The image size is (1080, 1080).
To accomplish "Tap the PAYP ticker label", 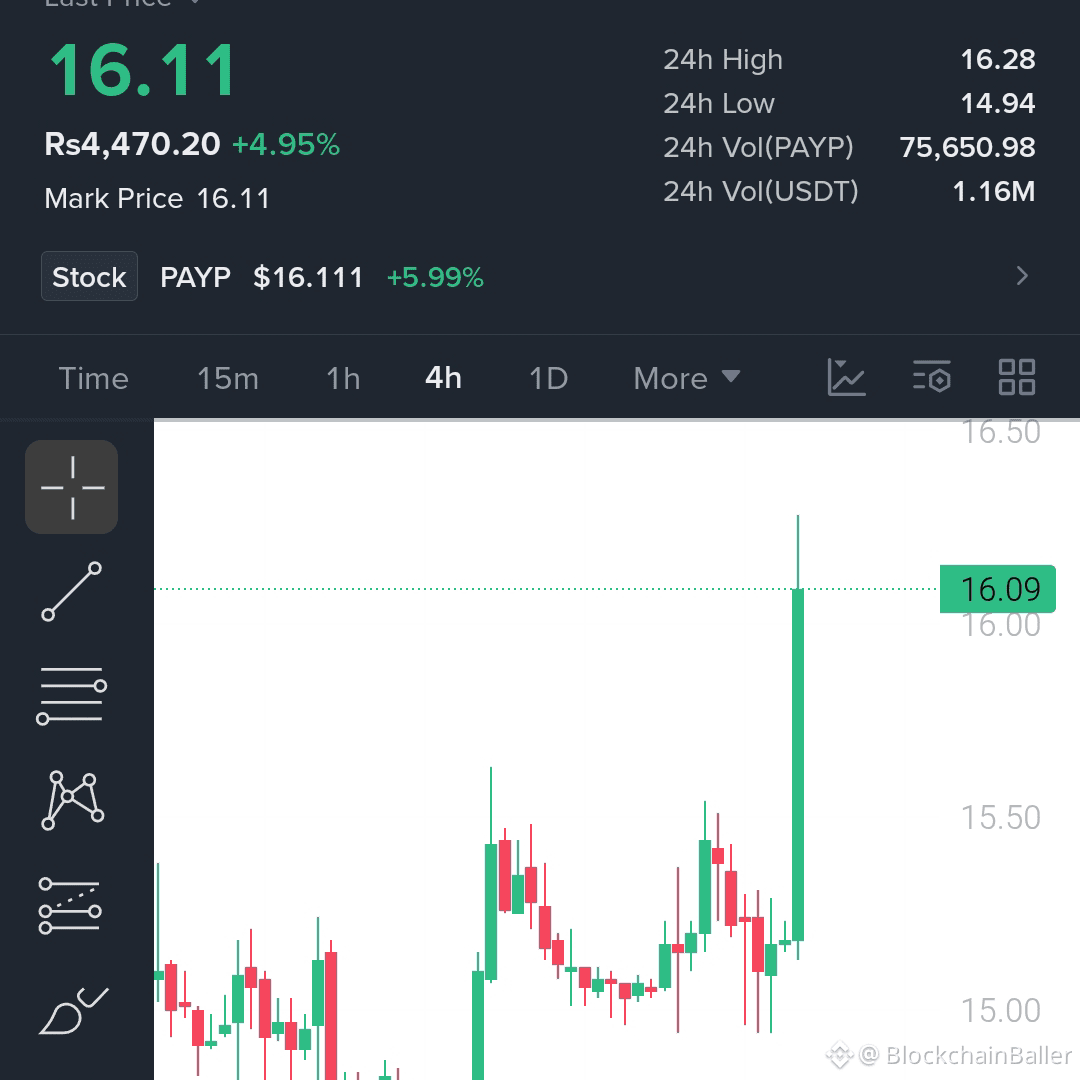I will point(196,277).
